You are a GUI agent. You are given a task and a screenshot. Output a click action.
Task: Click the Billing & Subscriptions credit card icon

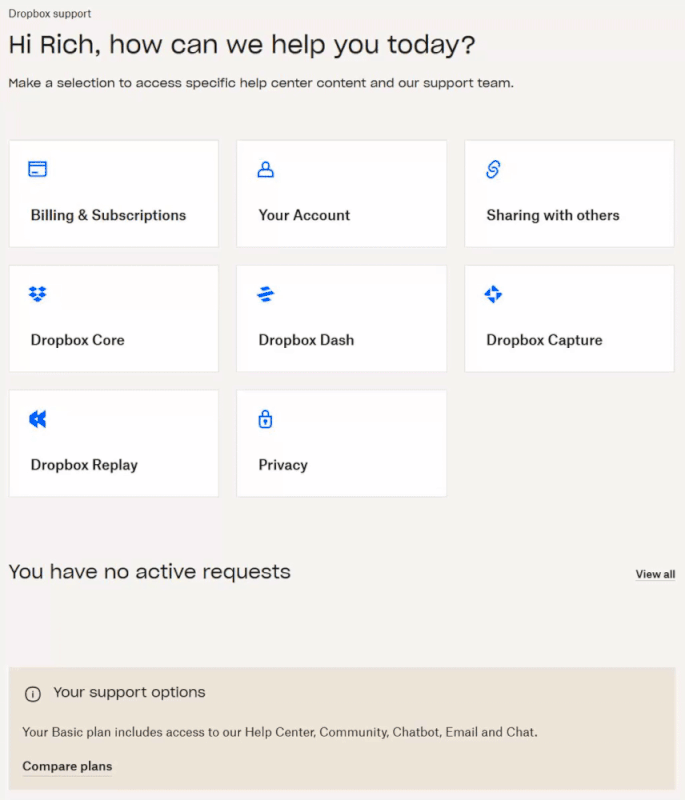pos(38,169)
